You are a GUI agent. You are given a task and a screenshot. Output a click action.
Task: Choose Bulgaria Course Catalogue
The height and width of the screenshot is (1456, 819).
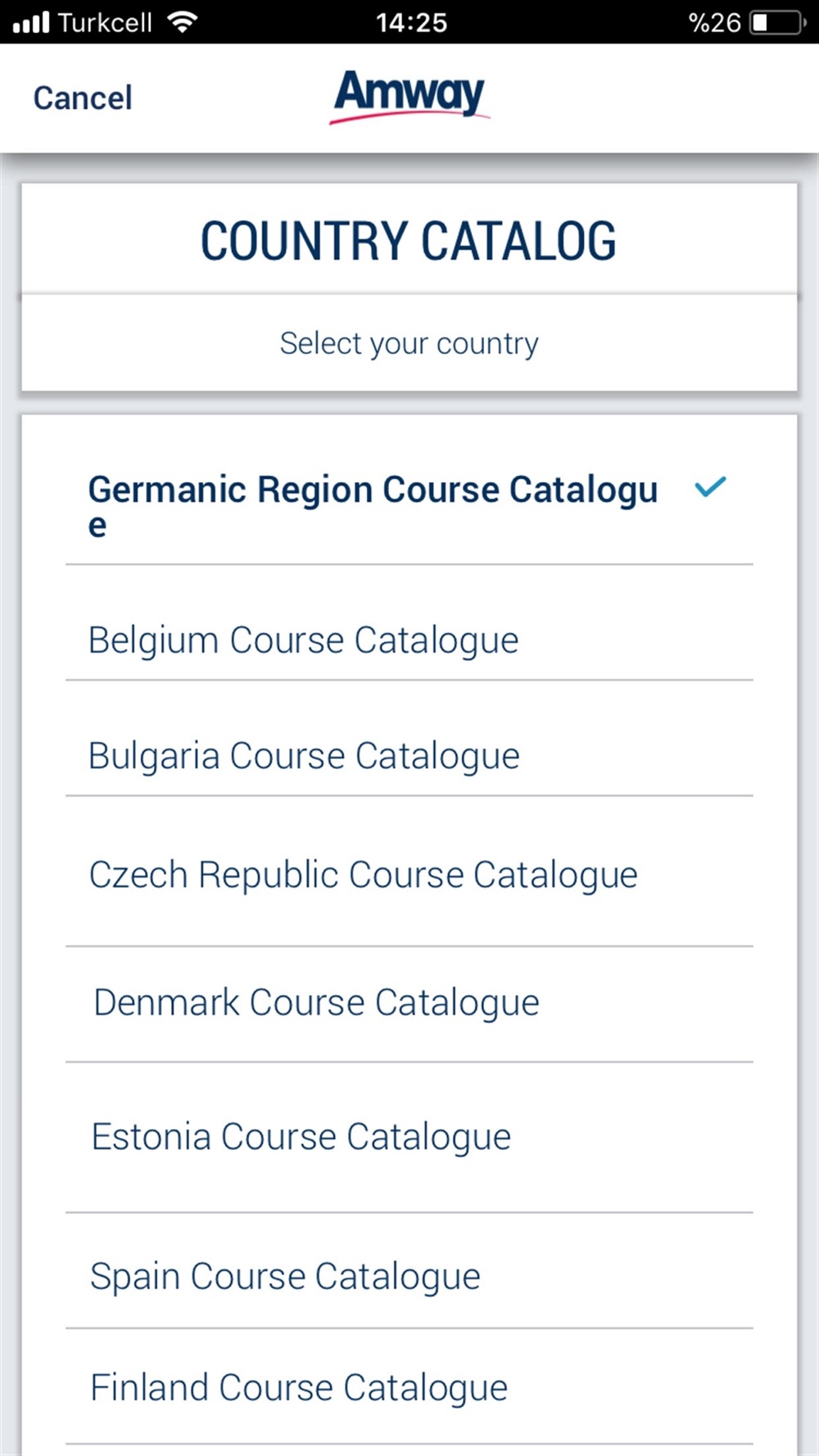(409, 755)
